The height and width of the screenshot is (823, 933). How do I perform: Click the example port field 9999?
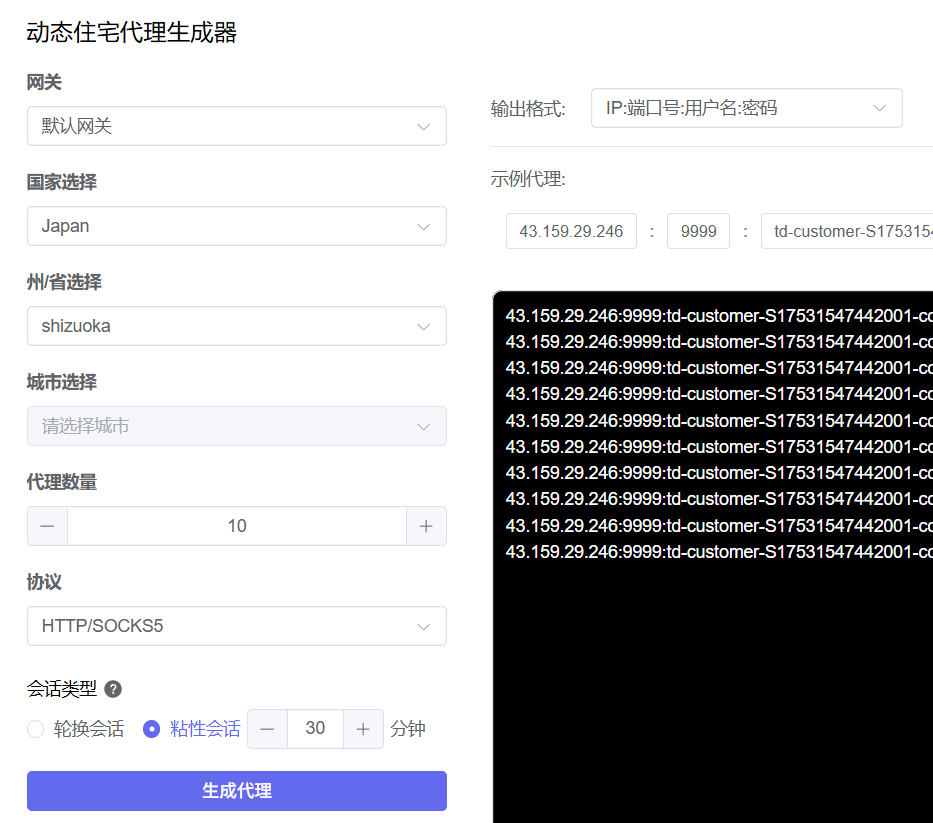(x=698, y=231)
